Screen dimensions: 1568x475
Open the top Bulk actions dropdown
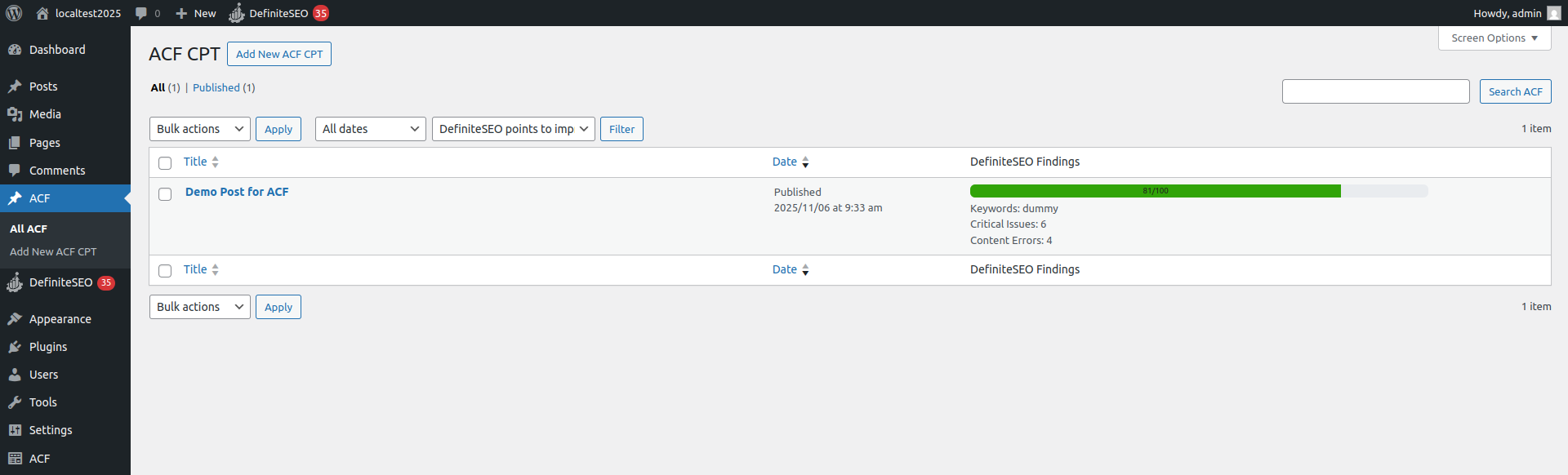point(200,129)
